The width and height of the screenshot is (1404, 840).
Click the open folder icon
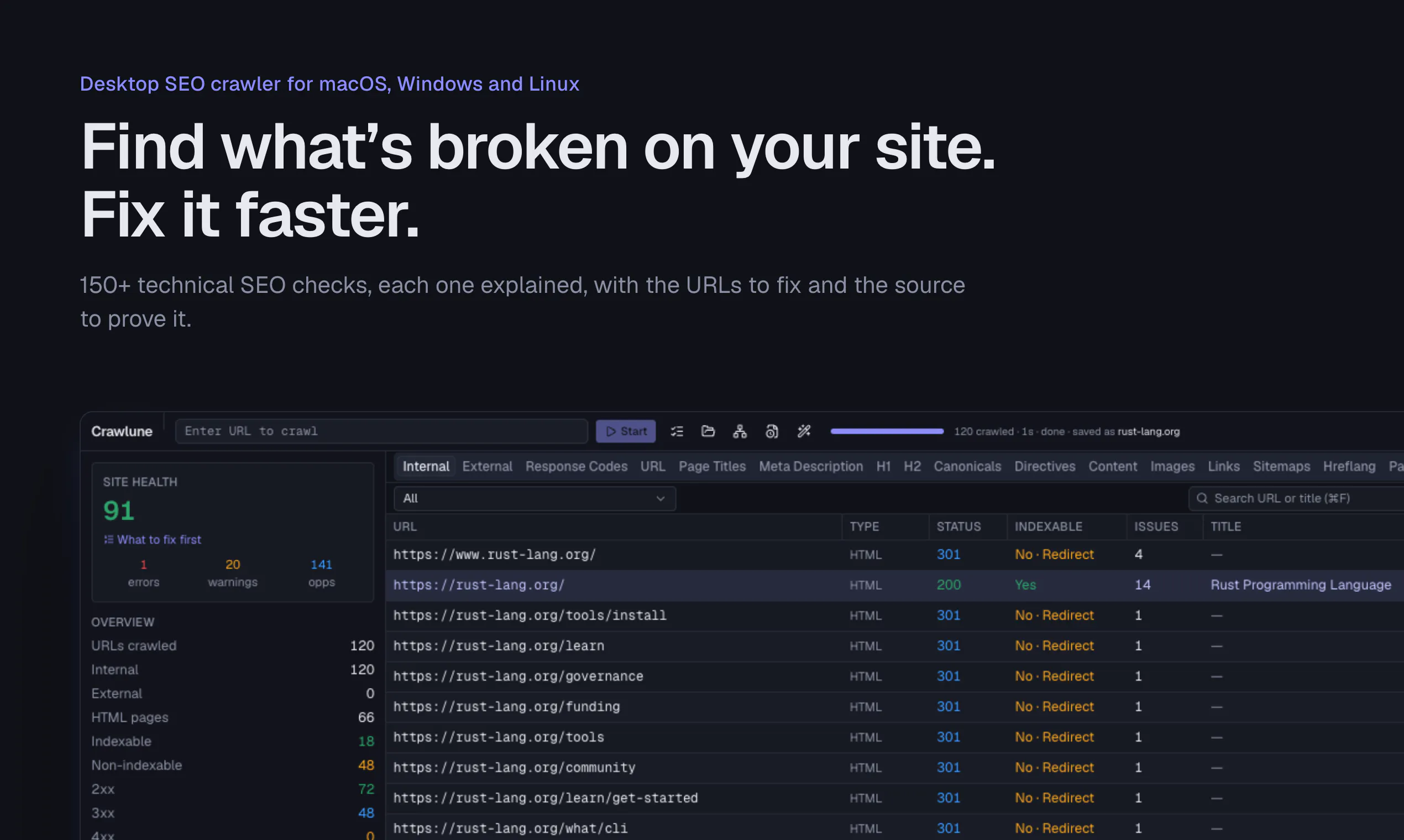click(708, 431)
